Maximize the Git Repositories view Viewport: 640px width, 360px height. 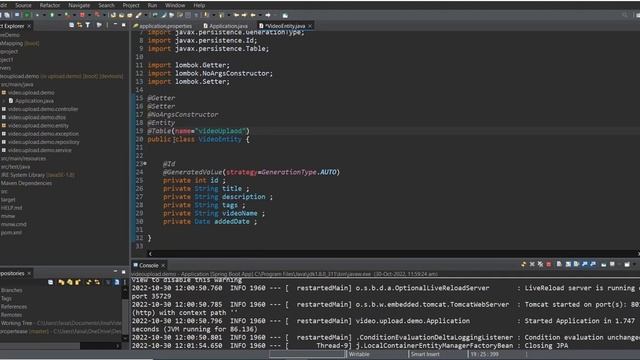click(123, 272)
